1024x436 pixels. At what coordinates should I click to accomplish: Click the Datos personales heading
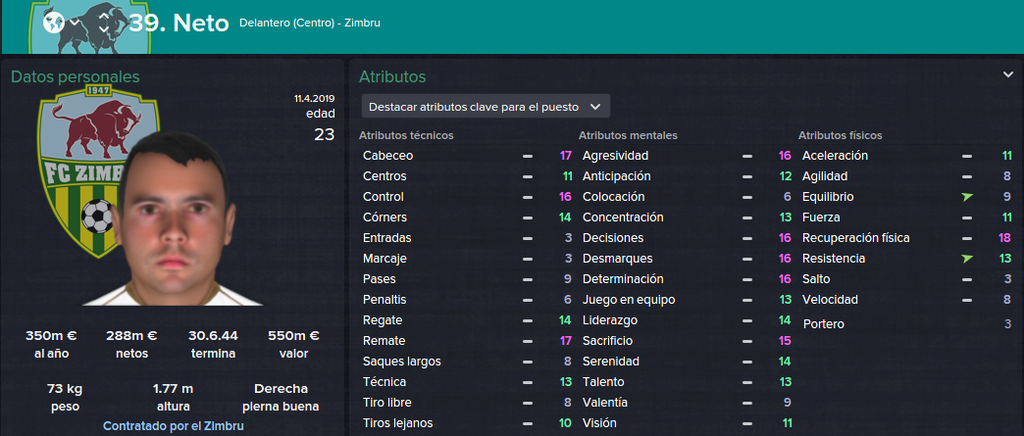pyautogui.click(x=75, y=77)
